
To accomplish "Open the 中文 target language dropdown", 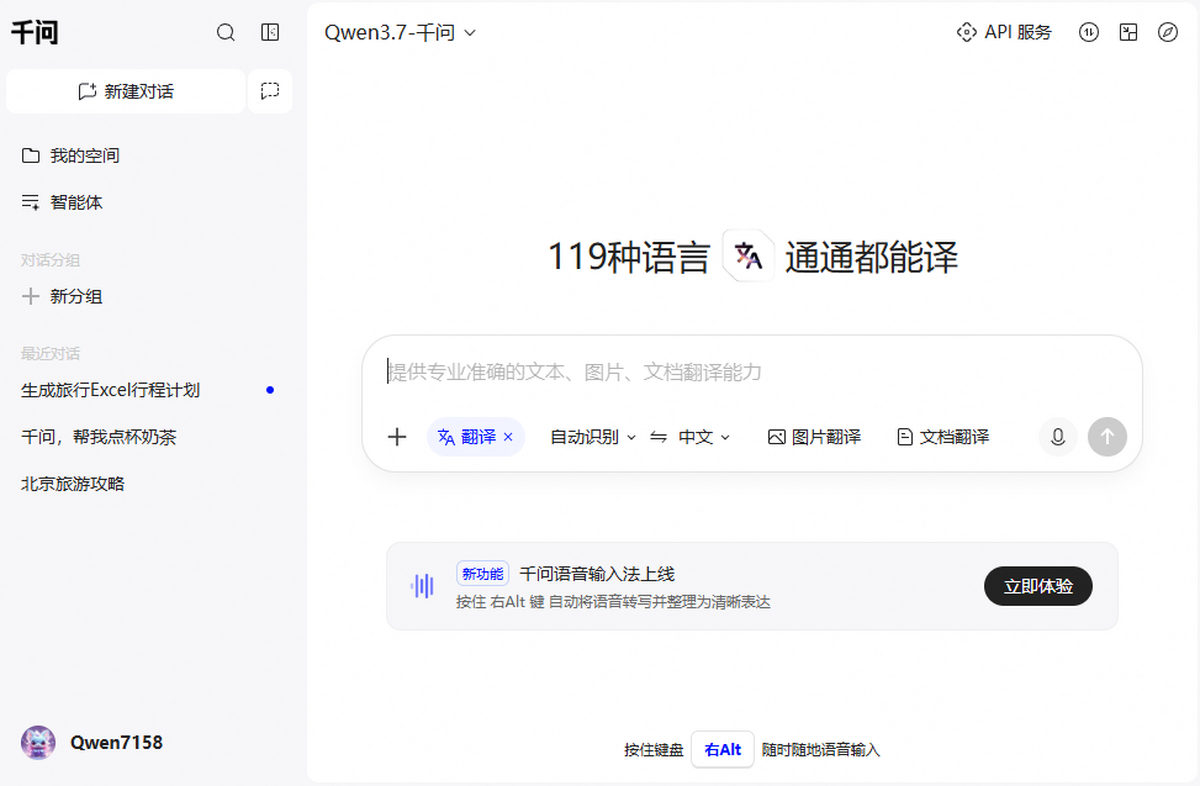I will (705, 437).
